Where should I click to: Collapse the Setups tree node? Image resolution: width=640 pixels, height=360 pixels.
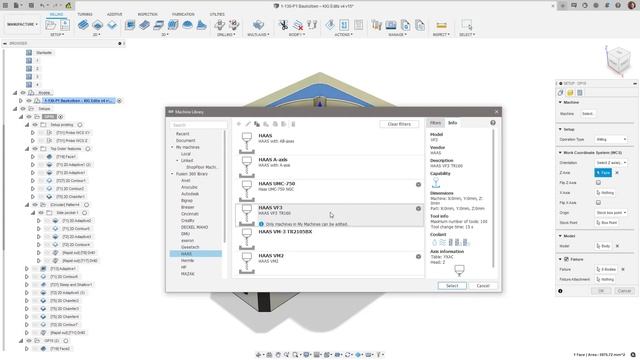(x=15, y=109)
